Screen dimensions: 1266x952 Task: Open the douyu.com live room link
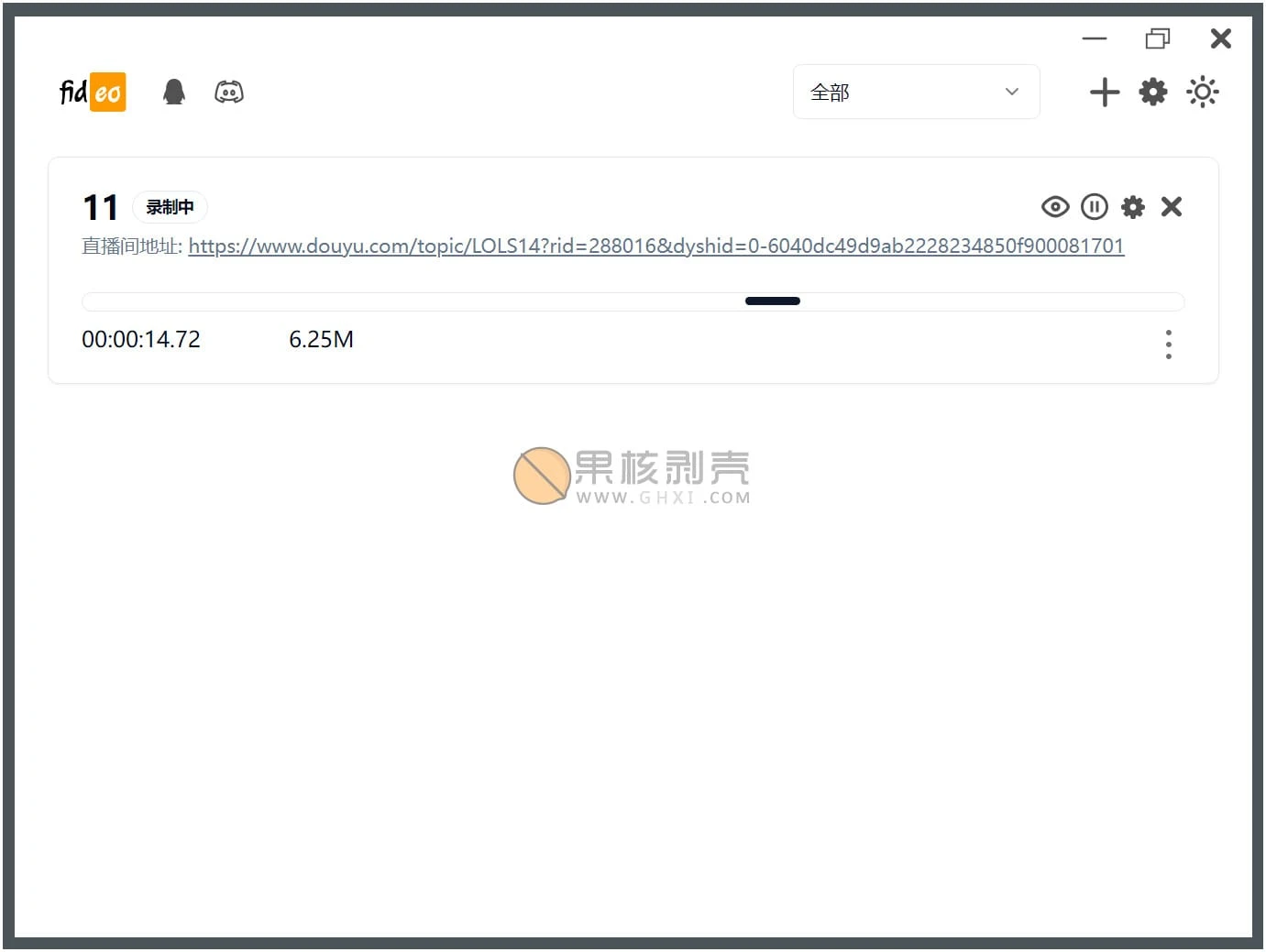coord(655,246)
